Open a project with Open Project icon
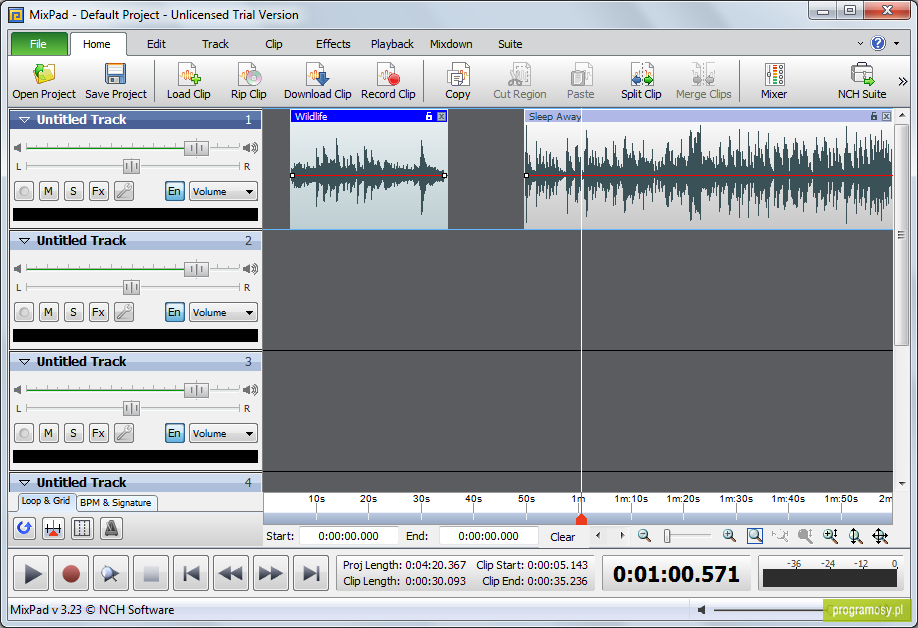The image size is (918, 628). (44, 81)
